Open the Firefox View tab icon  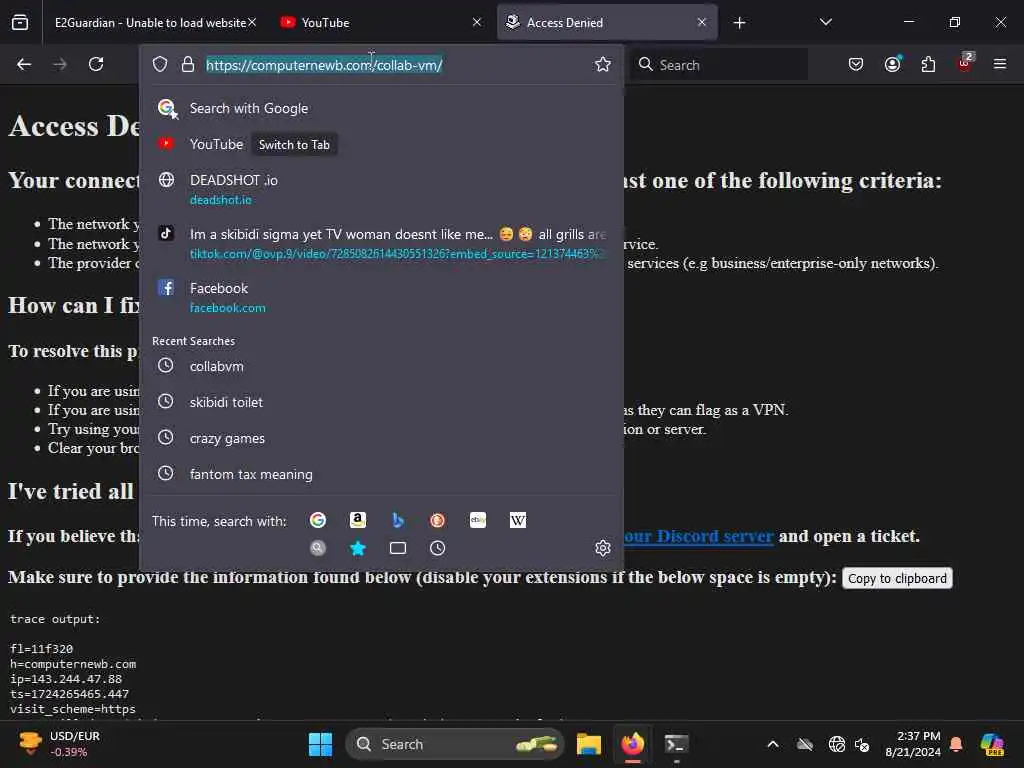tap(20, 22)
